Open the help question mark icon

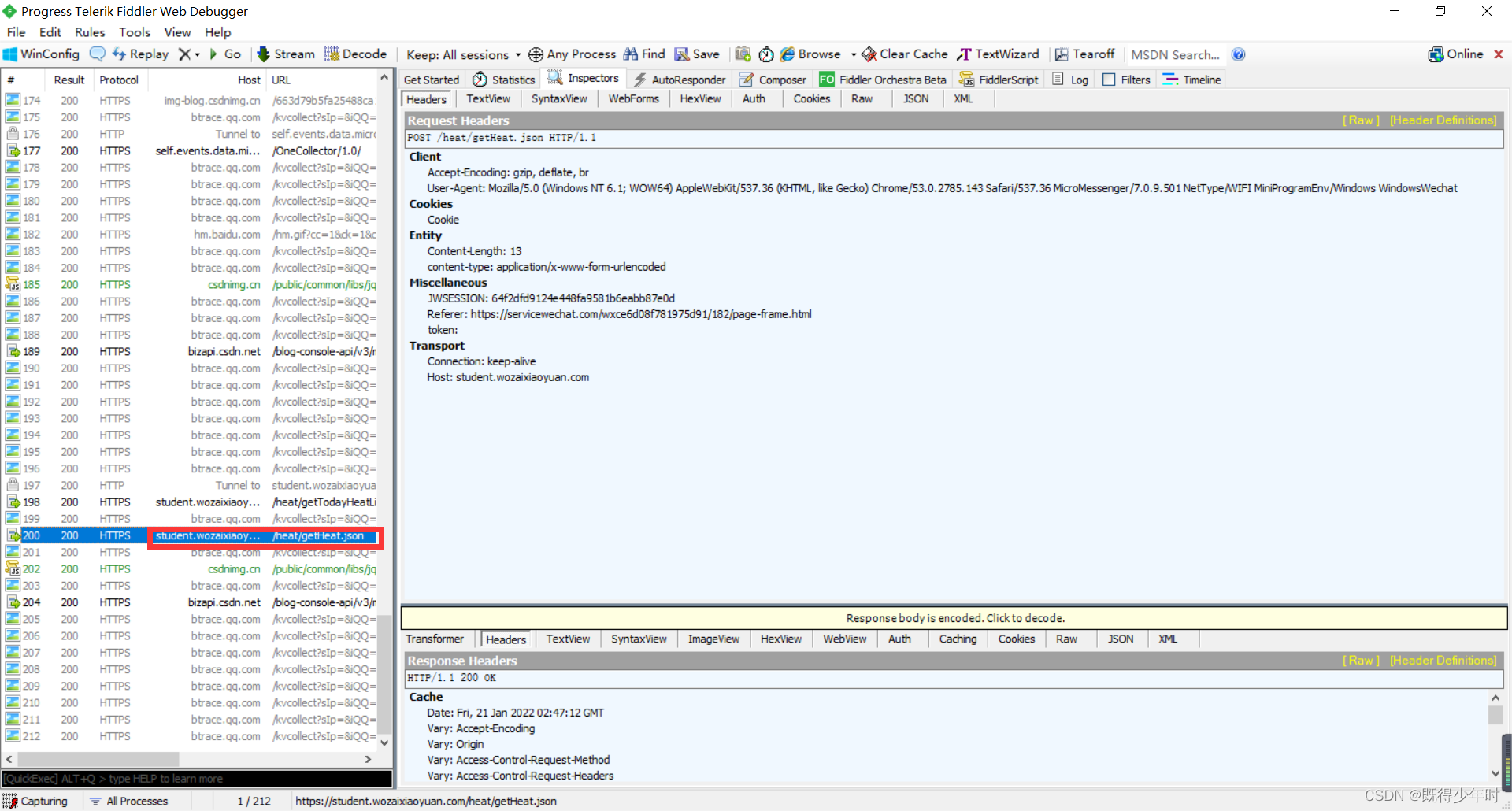click(x=1238, y=54)
